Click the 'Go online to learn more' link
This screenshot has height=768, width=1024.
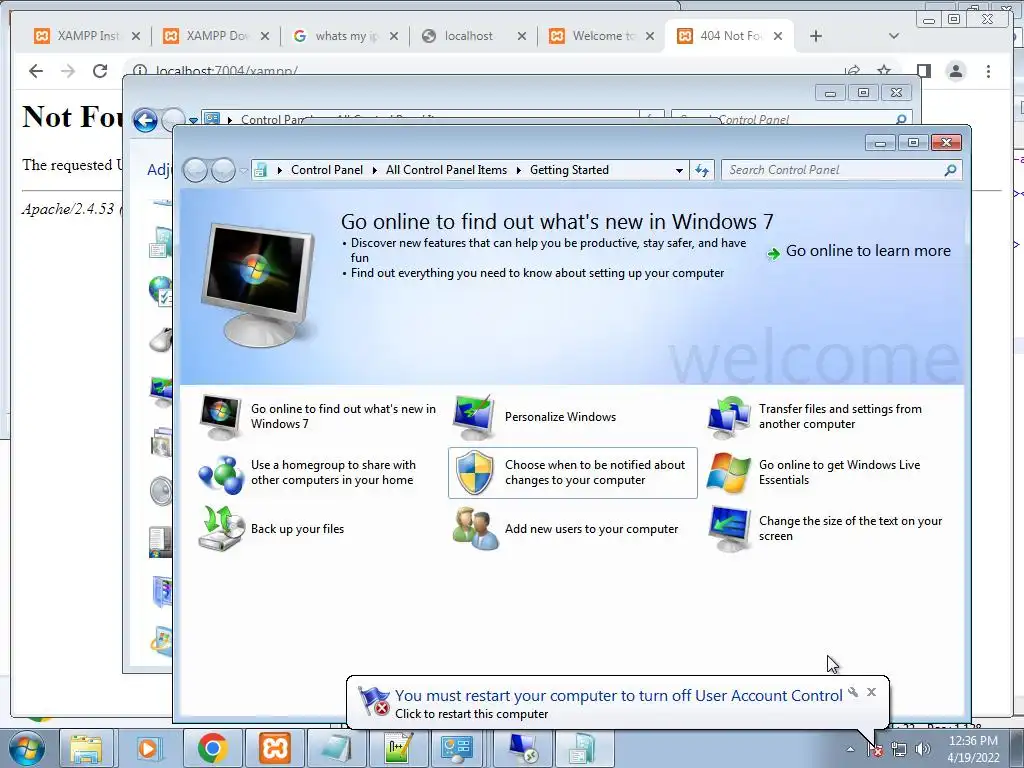pyautogui.click(x=859, y=251)
